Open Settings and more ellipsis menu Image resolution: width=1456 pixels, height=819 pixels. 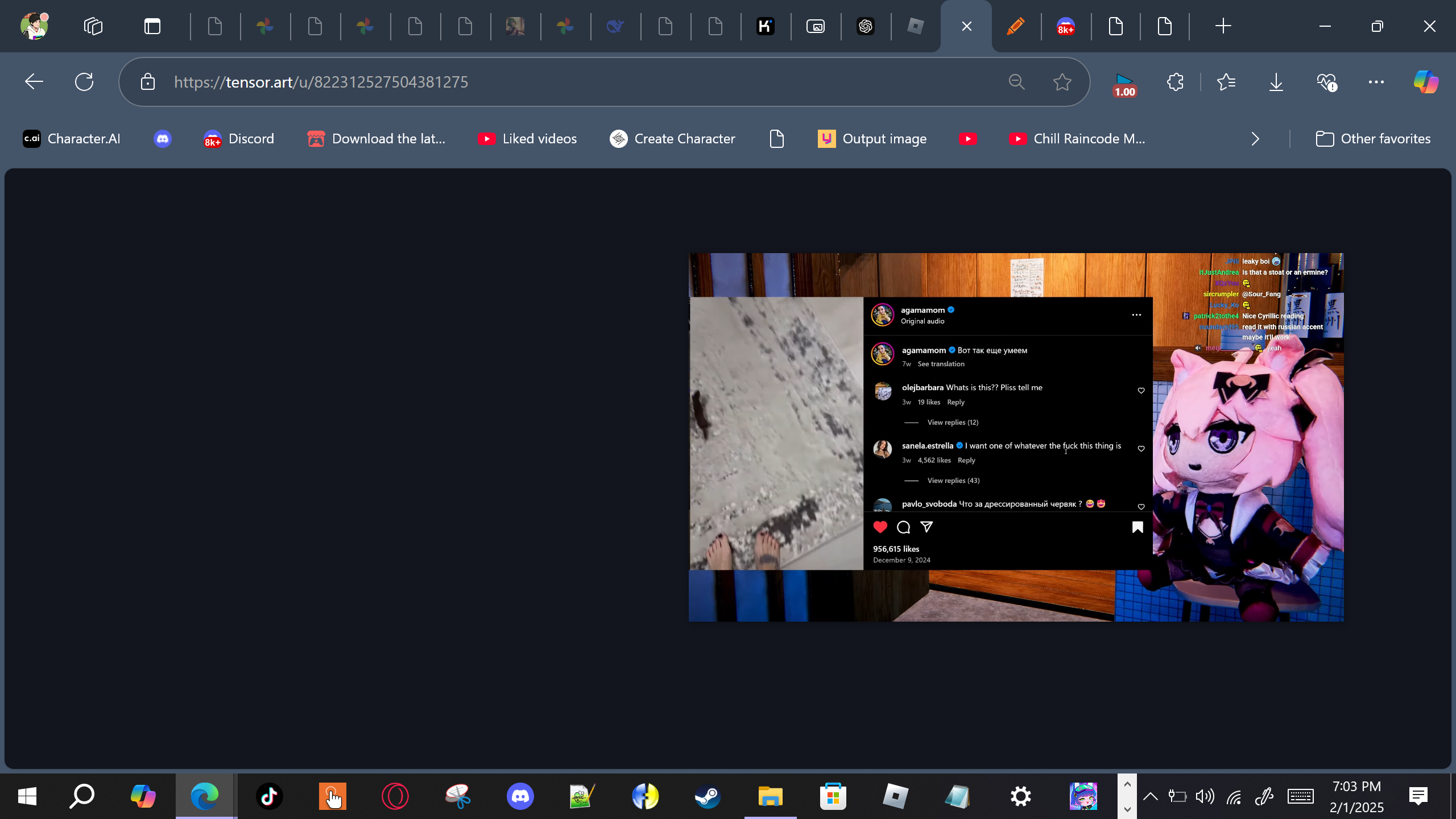pos(1376,82)
